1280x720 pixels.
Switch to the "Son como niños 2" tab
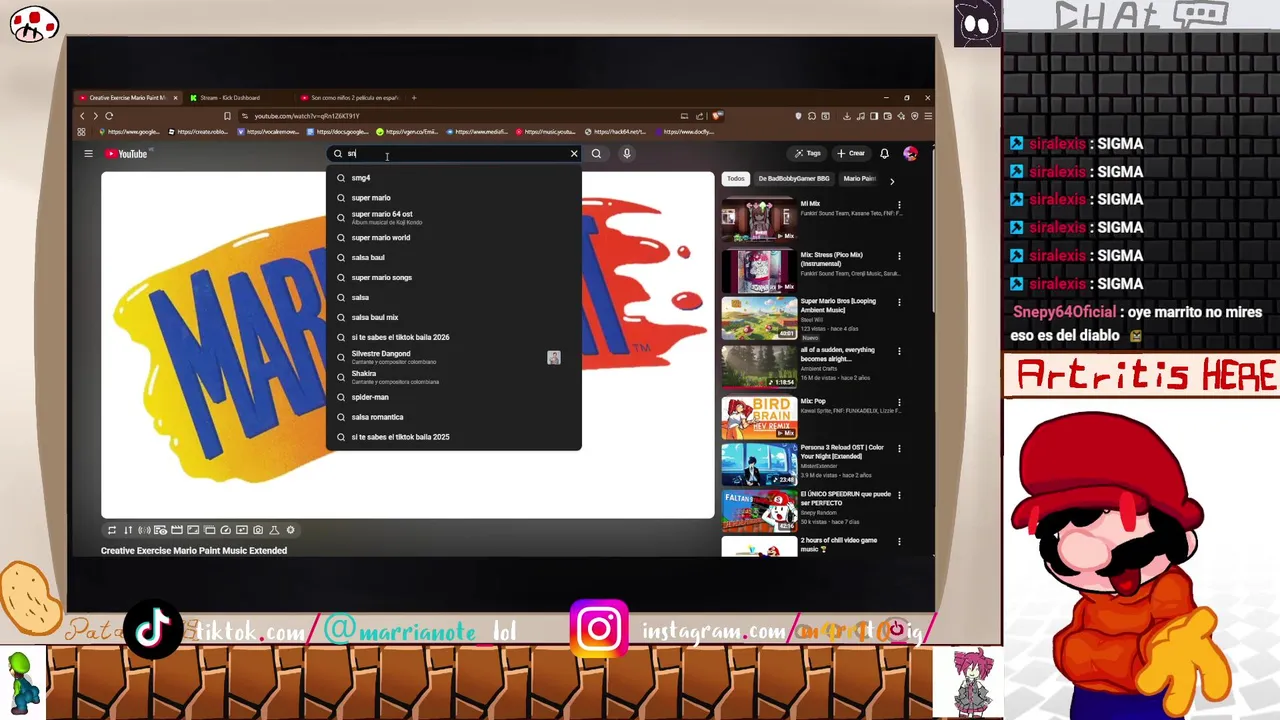click(x=351, y=98)
